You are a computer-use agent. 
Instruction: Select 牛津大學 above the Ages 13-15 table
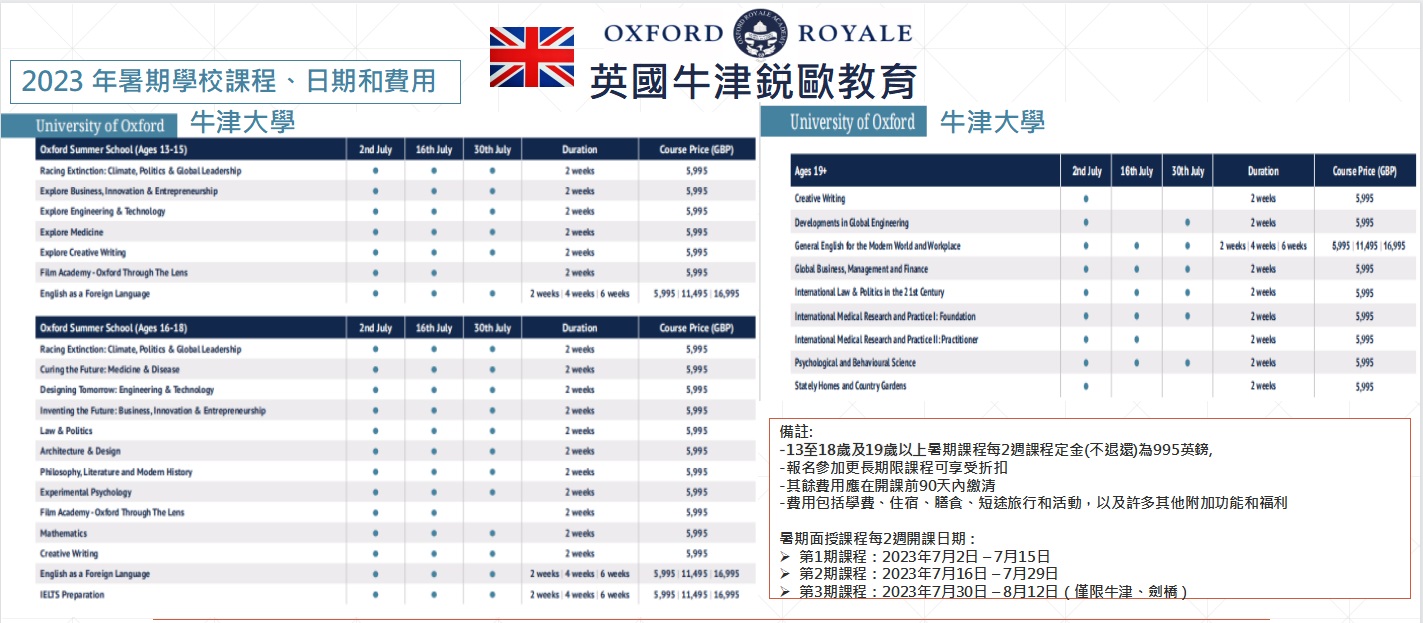pos(242,122)
